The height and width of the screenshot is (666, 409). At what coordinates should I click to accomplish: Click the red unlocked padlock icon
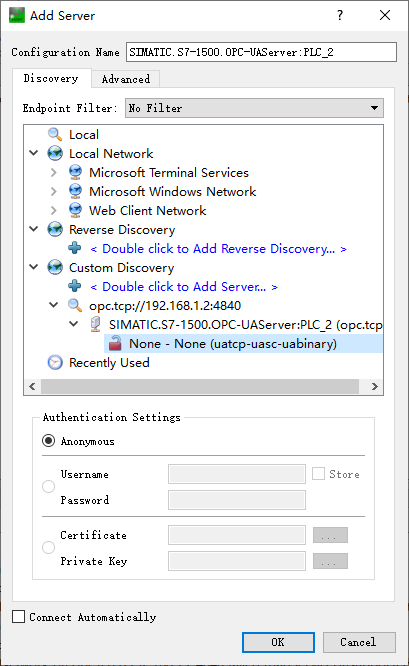[115, 343]
